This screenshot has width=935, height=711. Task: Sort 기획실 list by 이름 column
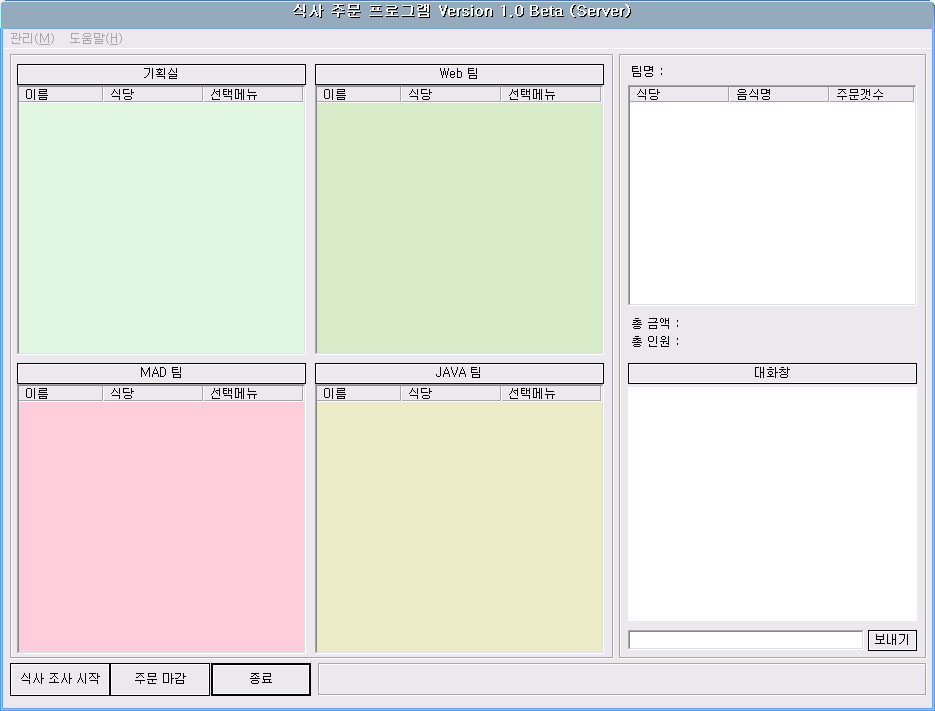click(61, 94)
